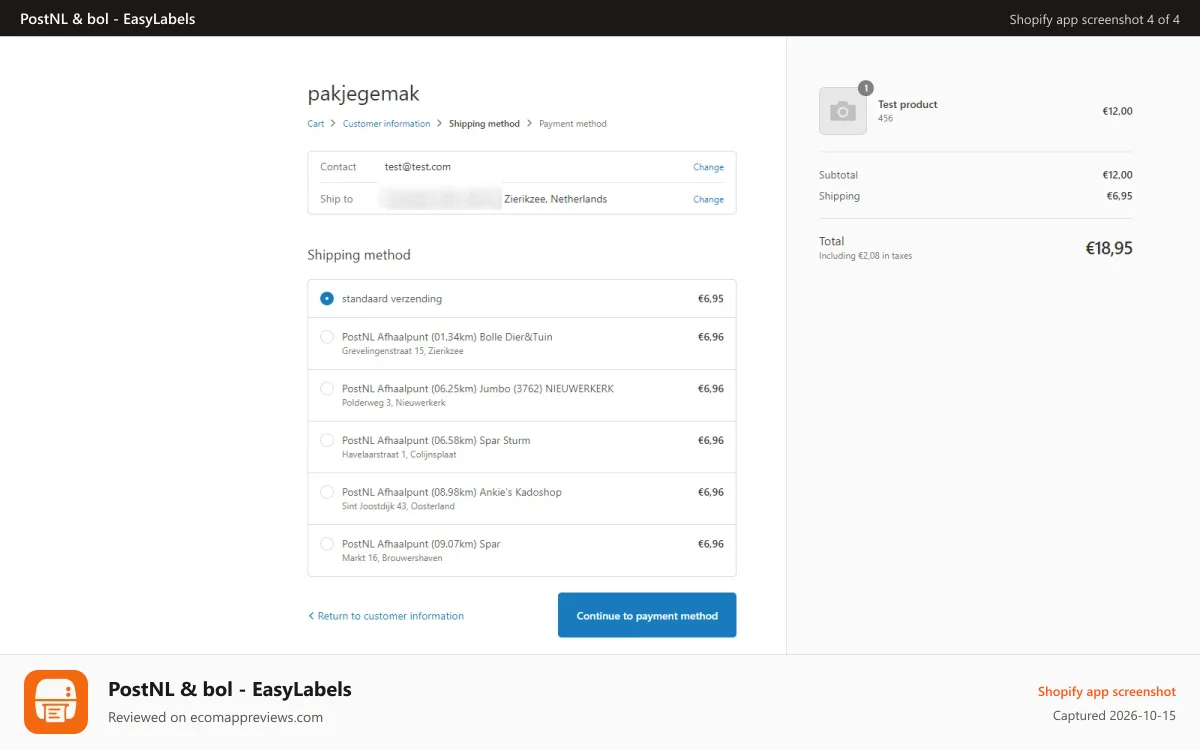Select Afhaalpunt Bolle Dier&Tuin radio button
The height and width of the screenshot is (750, 1200).
click(x=327, y=337)
